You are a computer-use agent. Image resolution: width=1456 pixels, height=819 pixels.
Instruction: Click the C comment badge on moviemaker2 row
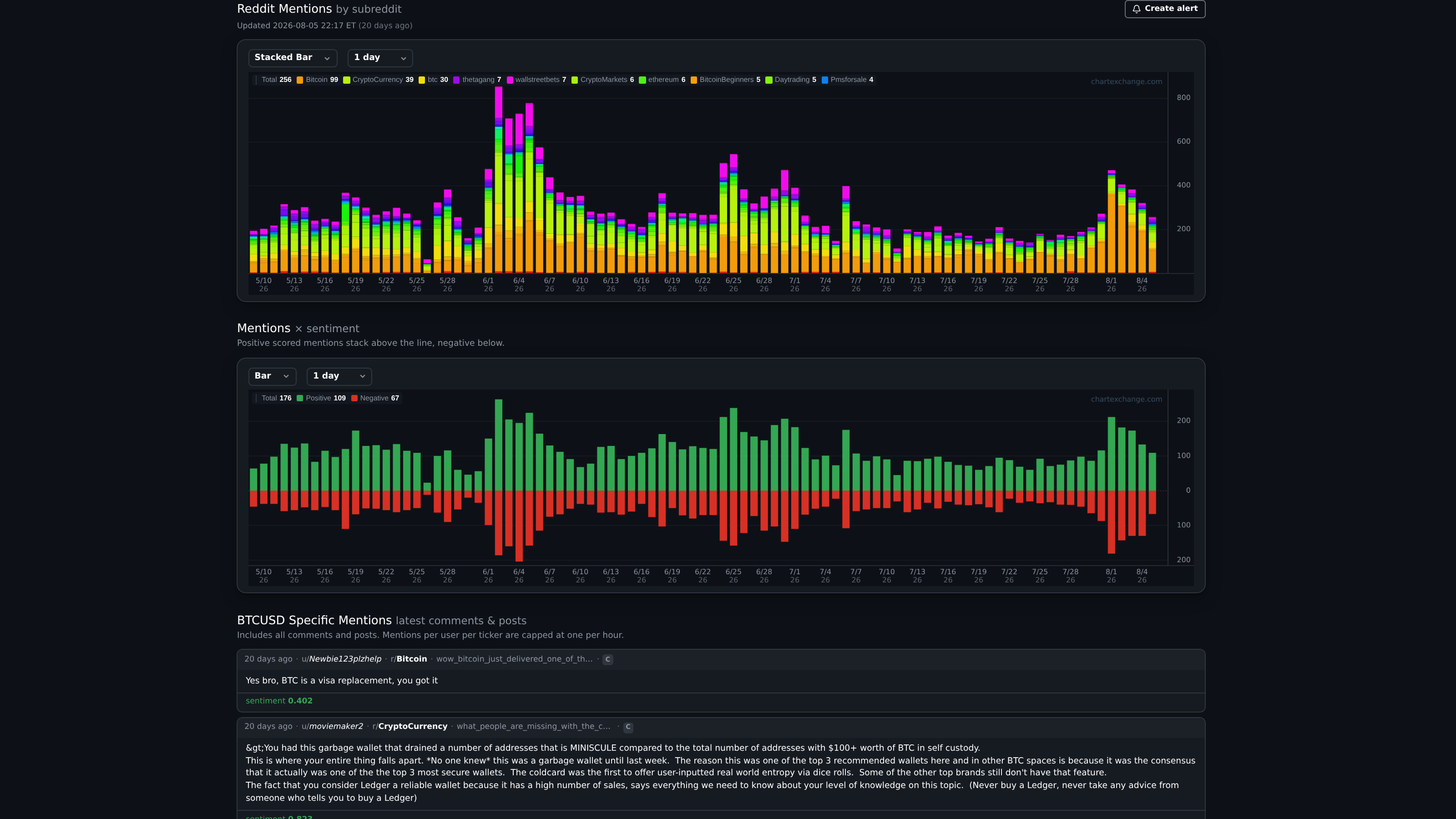628,727
